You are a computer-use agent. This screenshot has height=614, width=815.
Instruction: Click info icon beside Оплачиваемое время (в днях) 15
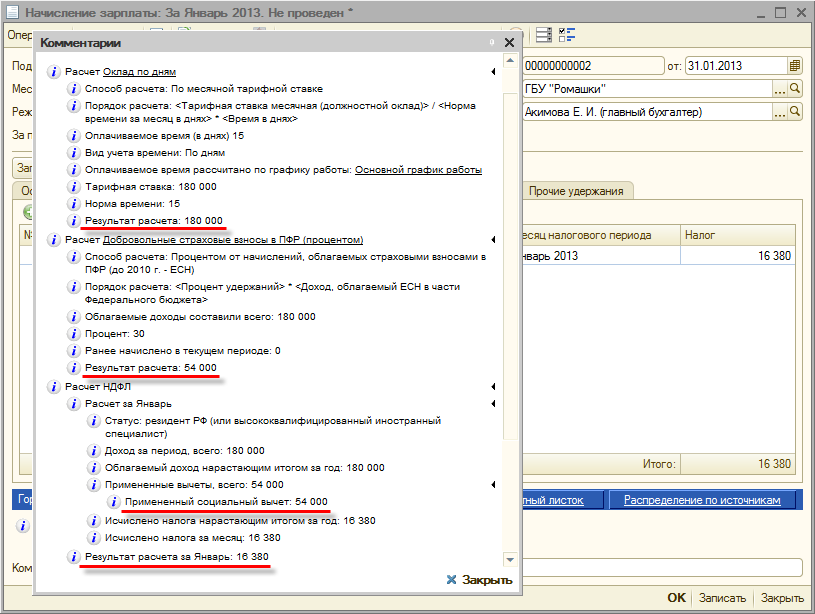[74, 136]
